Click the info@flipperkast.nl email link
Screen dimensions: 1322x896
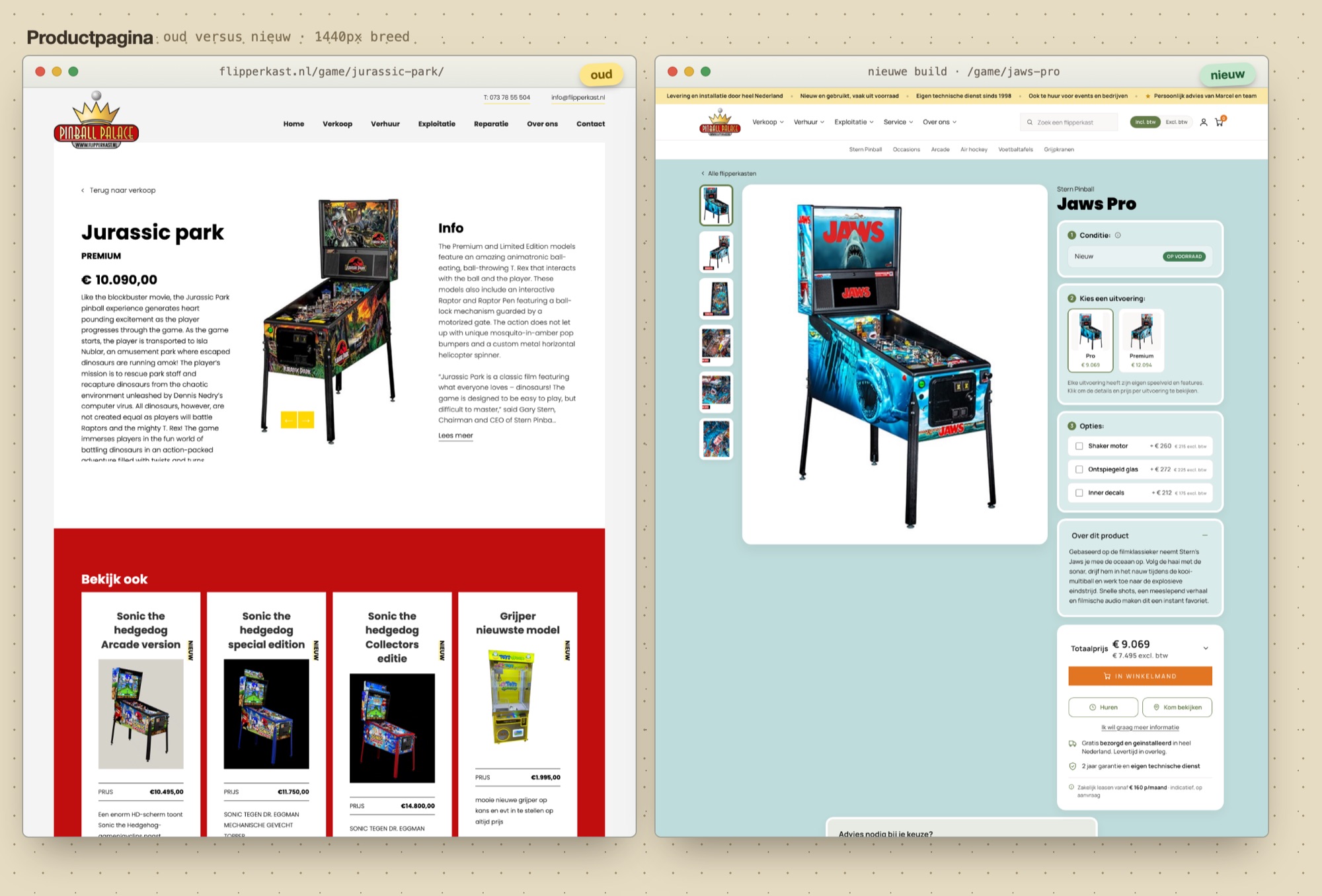[x=578, y=98]
